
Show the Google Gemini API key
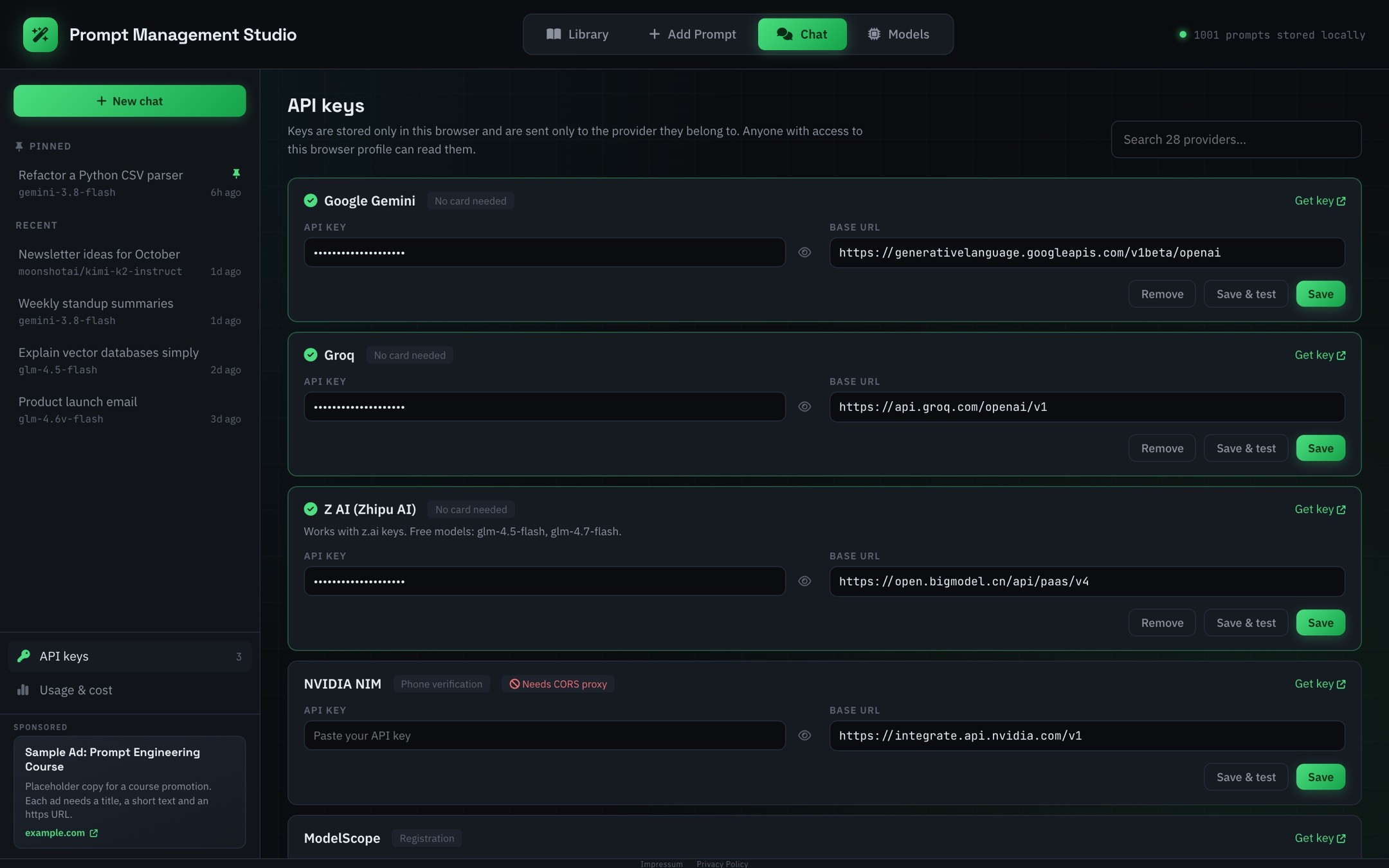(x=804, y=253)
